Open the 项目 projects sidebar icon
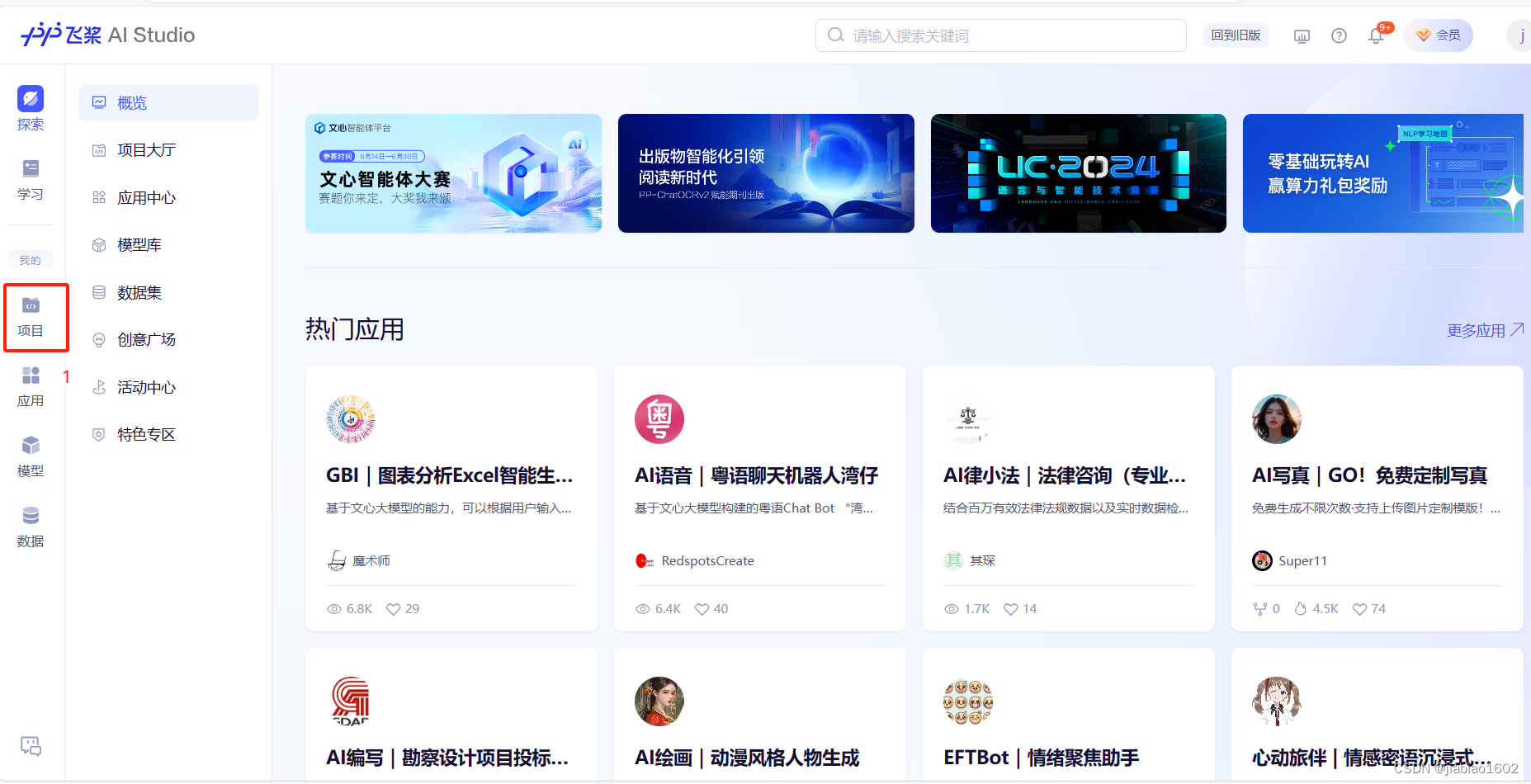The height and width of the screenshot is (784, 1531). click(31, 317)
